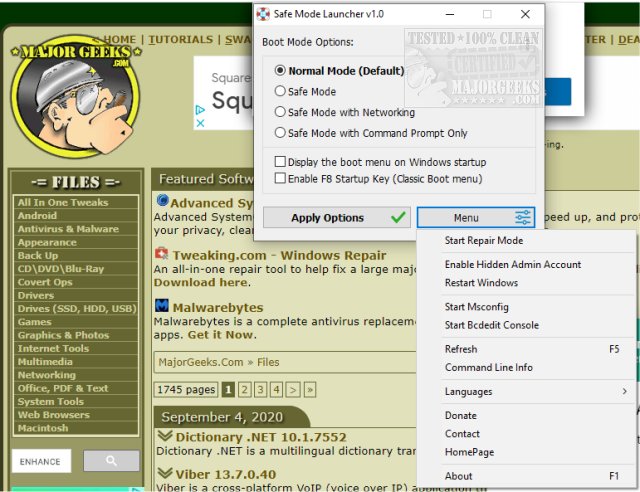Open All In One Tweaks category
Image resolution: width=640 pixels, height=492 pixels.
click(x=76, y=203)
